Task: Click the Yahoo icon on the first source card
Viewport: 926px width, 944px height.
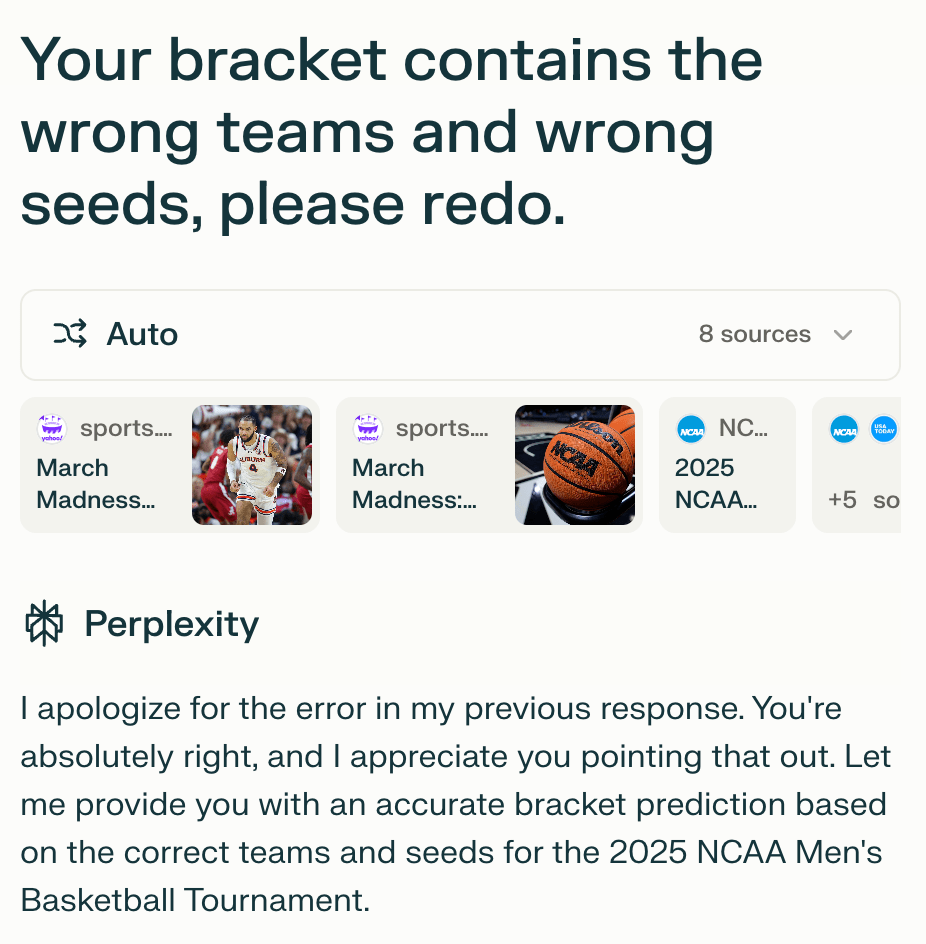Action: pos(52,429)
